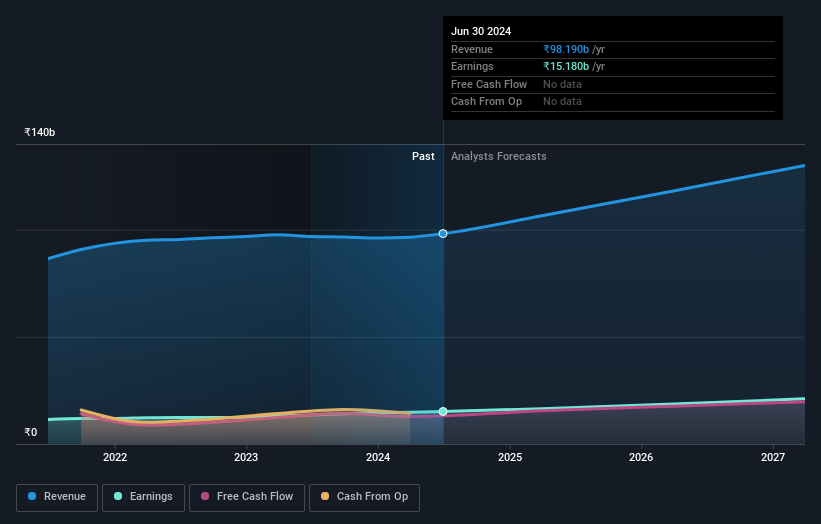Screen dimensions: 821x524
Task: Click the 'Free Cash Flow' row label in tooltip
Action: (x=489, y=84)
